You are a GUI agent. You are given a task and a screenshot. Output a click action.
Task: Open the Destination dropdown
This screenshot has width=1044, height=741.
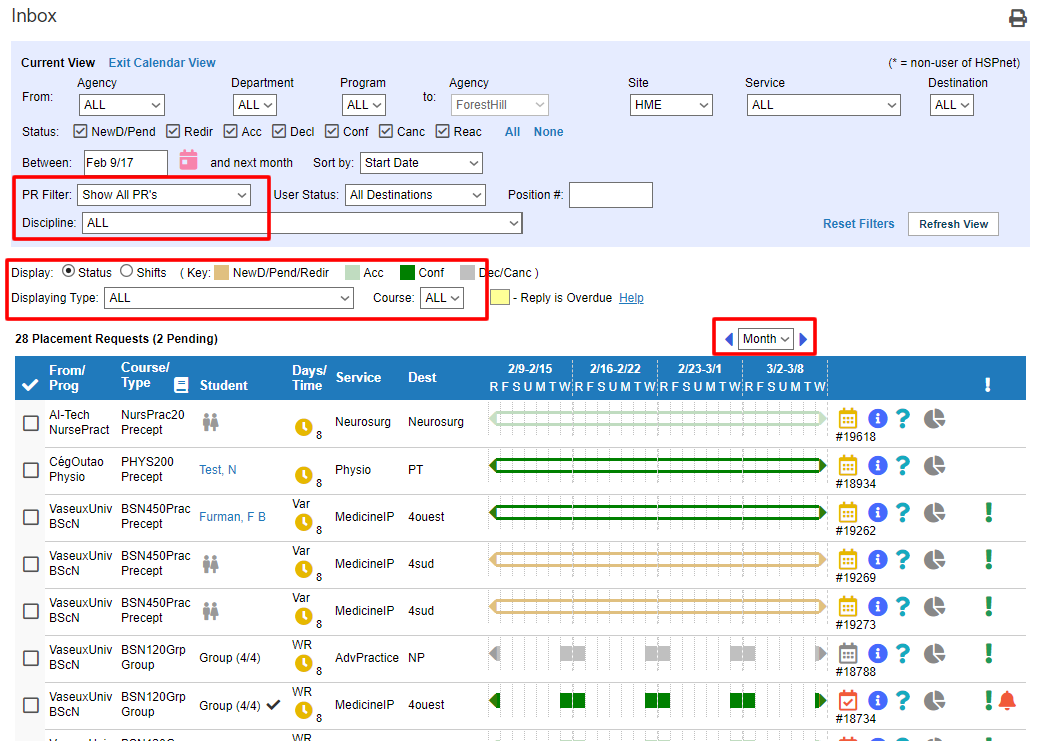[x=951, y=105]
